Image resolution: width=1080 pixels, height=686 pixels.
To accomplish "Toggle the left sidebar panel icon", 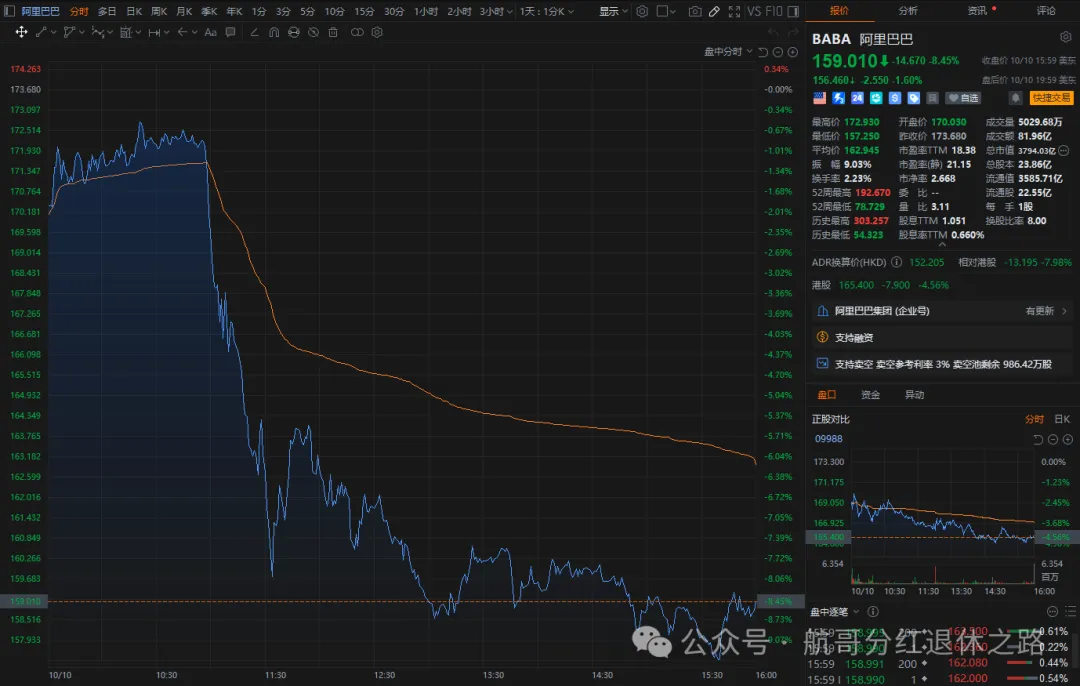I will (10, 11).
